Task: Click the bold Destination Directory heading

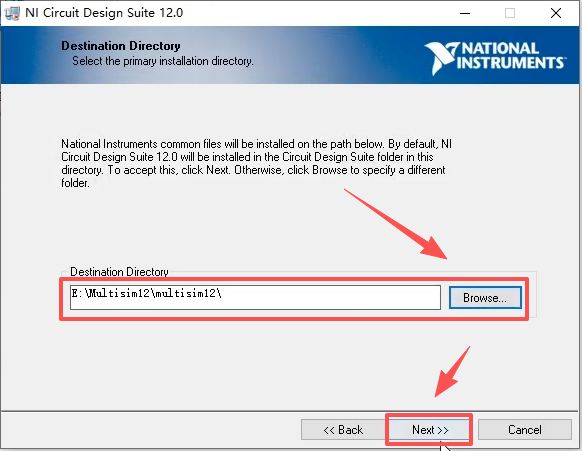Action: pyautogui.click(x=121, y=46)
